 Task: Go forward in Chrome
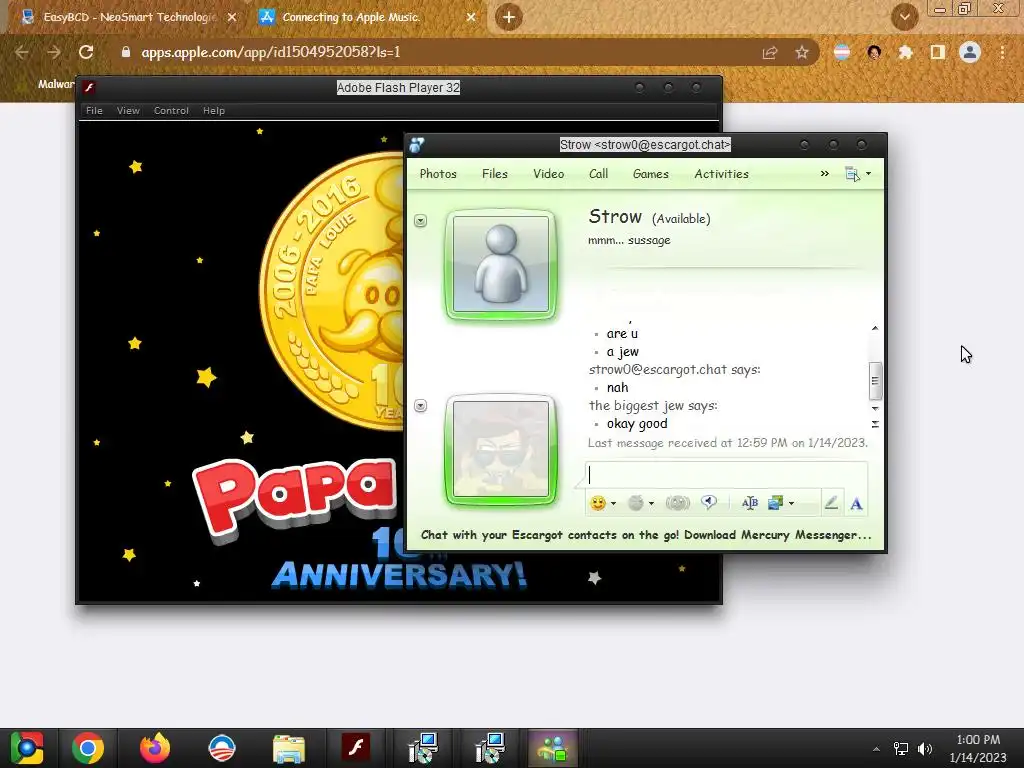(54, 52)
